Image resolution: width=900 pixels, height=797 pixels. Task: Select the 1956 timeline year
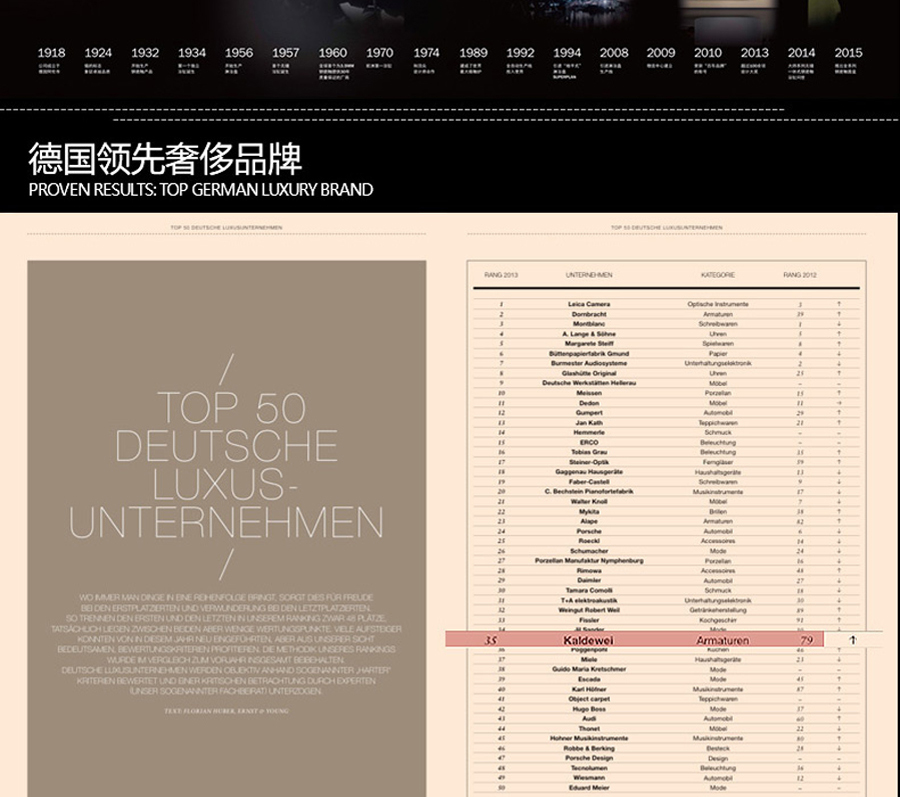(x=239, y=53)
